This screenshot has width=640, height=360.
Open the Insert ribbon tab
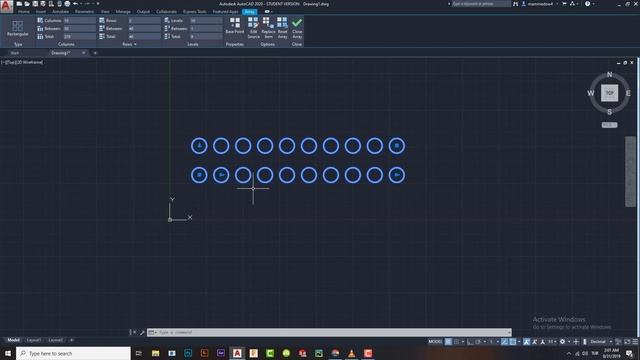point(41,12)
